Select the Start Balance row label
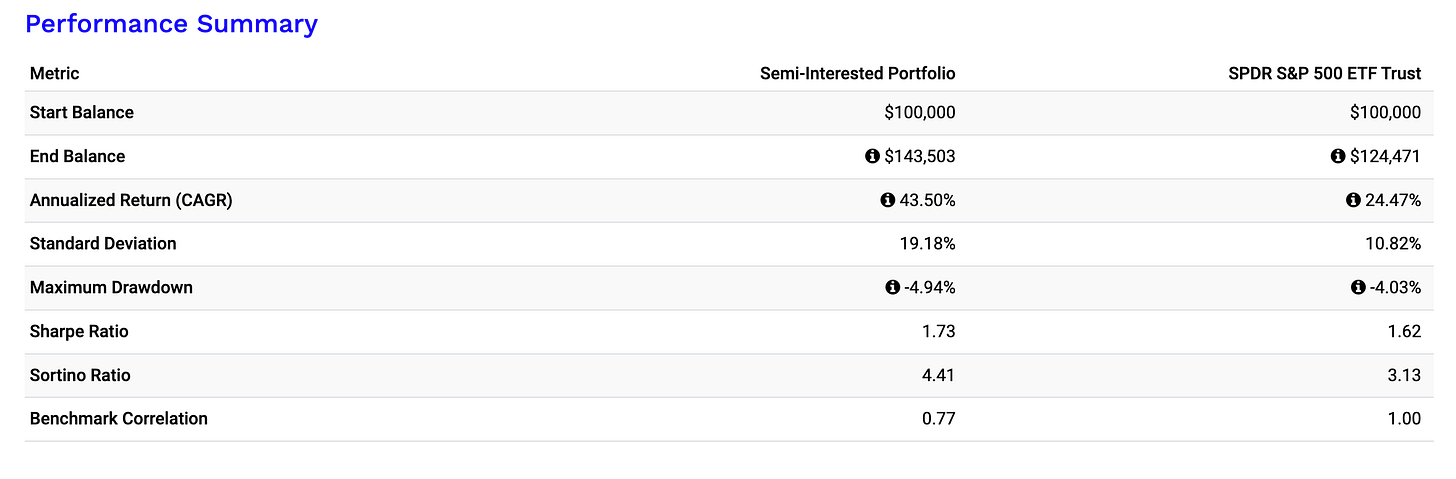This screenshot has width=1456, height=479. [x=82, y=113]
